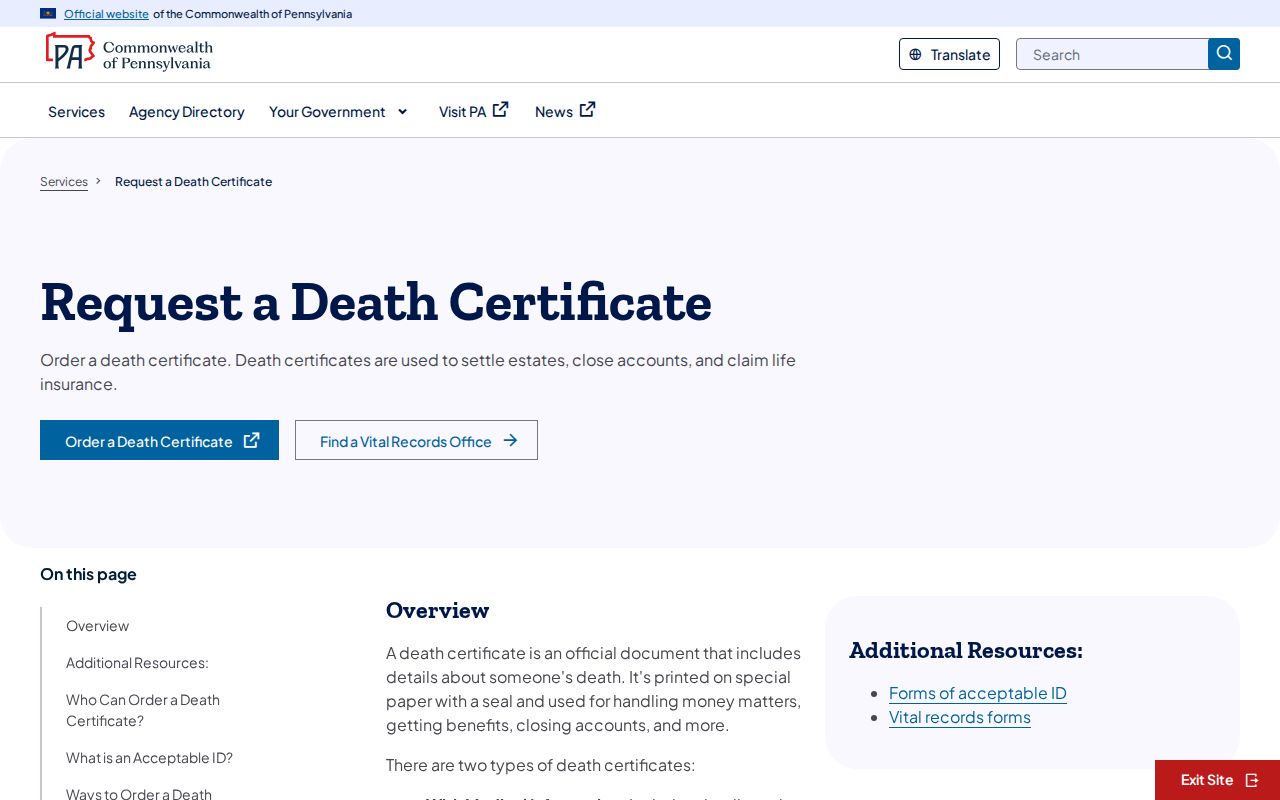Click Order a Death Certificate button
1280x800 pixels.
point(159,440)
